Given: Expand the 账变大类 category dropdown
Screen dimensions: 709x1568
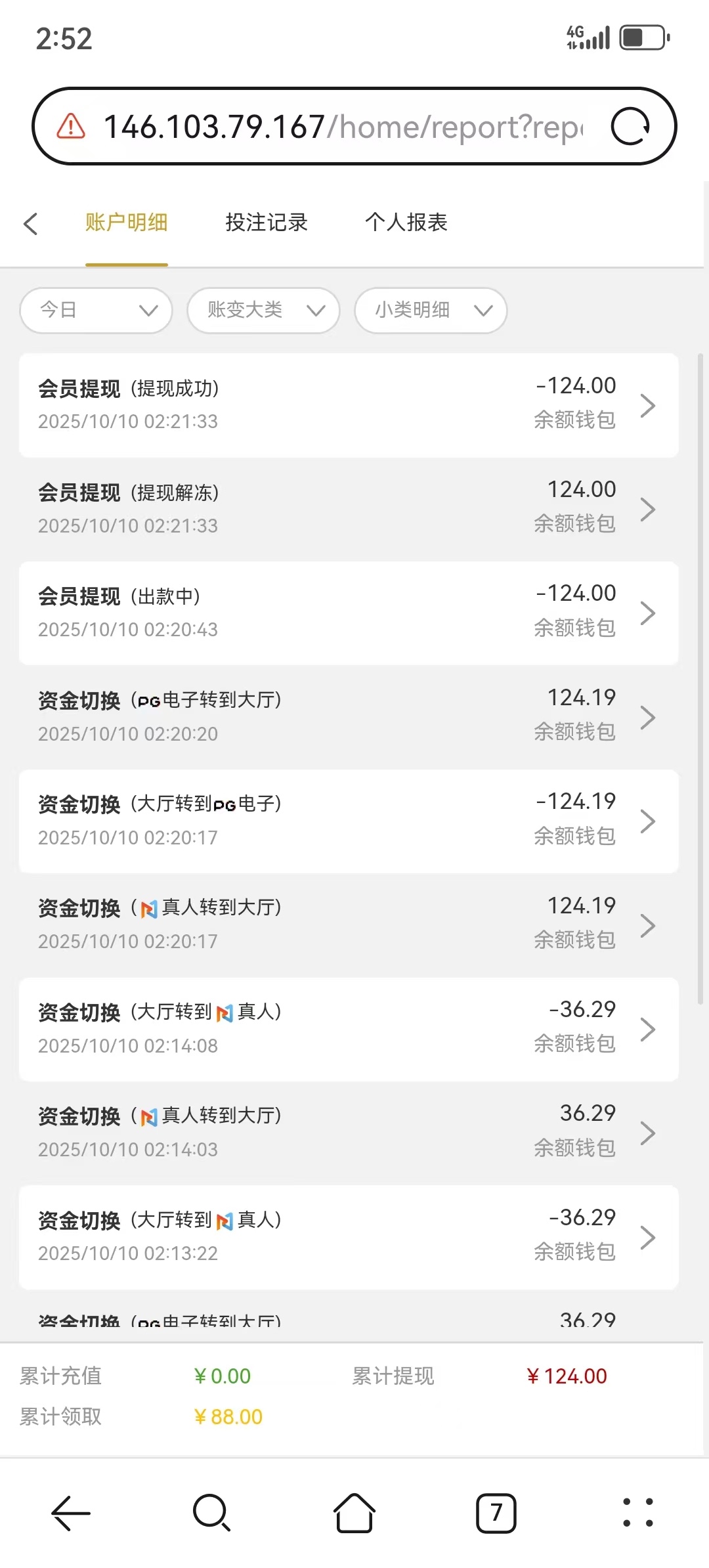Looking at the screenshot, I should point(263,310).
